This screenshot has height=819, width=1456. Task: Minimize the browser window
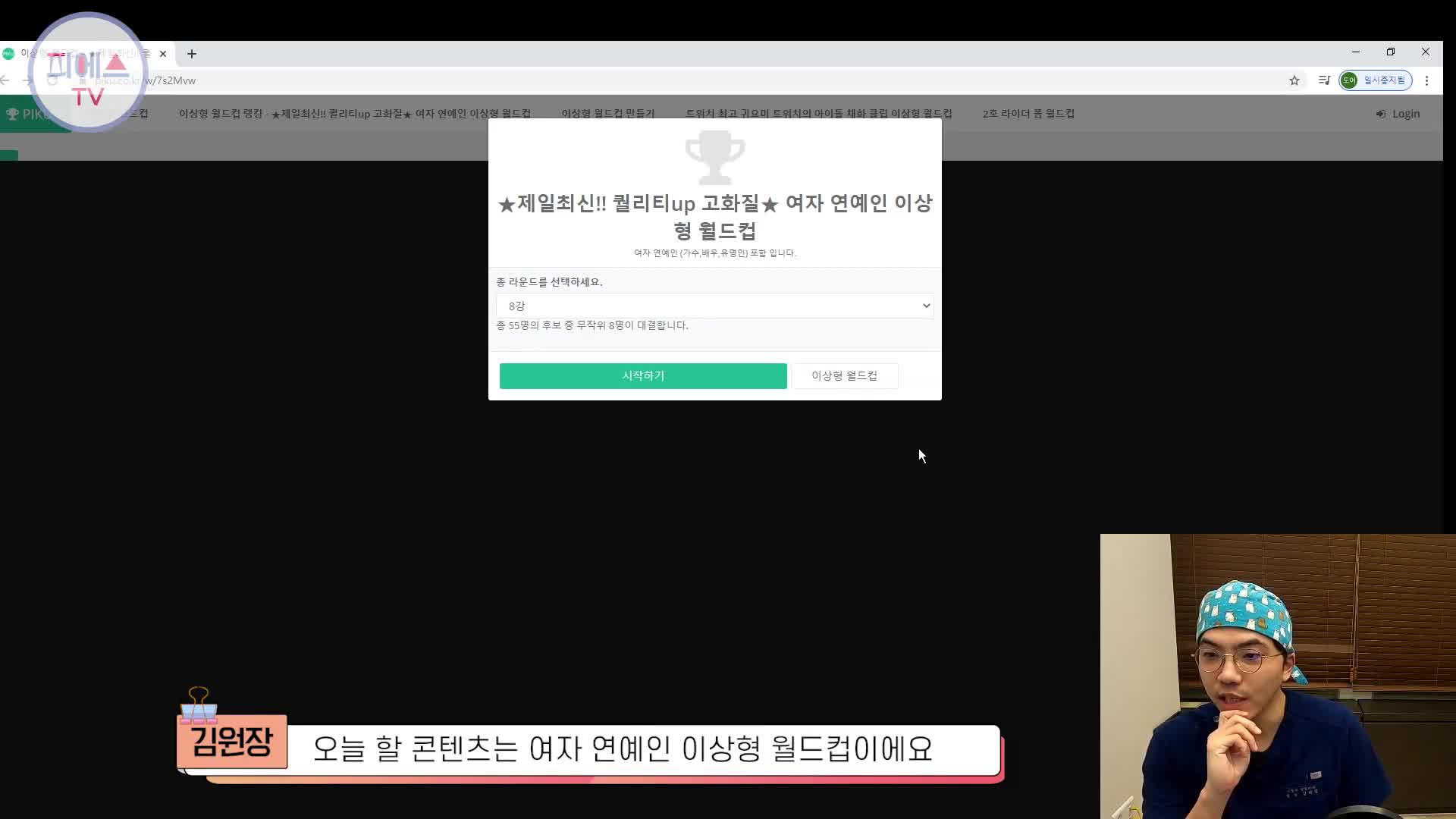coord(1356,52)
